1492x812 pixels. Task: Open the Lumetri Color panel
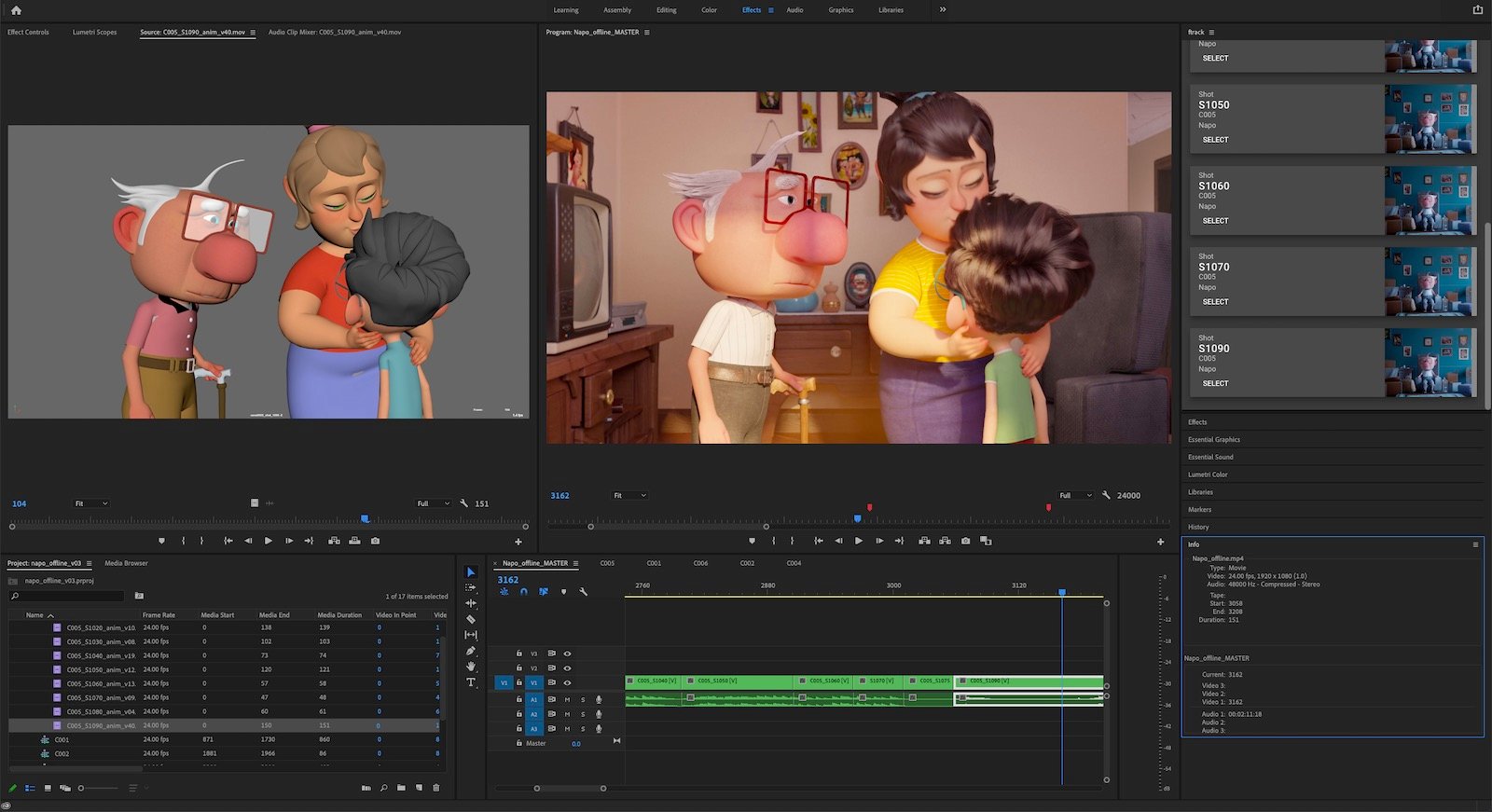tap(1208, 475)
